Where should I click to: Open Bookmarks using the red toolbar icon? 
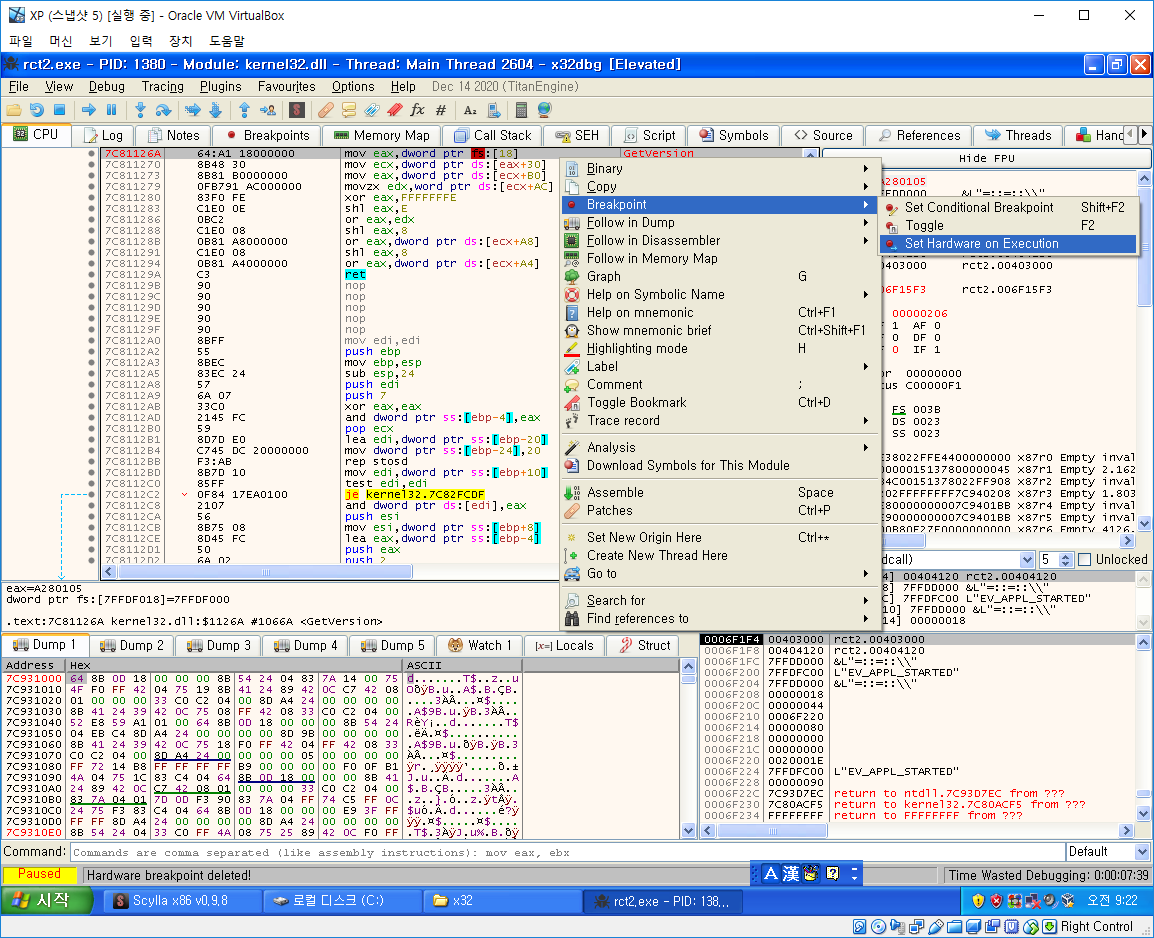point(394,110)
